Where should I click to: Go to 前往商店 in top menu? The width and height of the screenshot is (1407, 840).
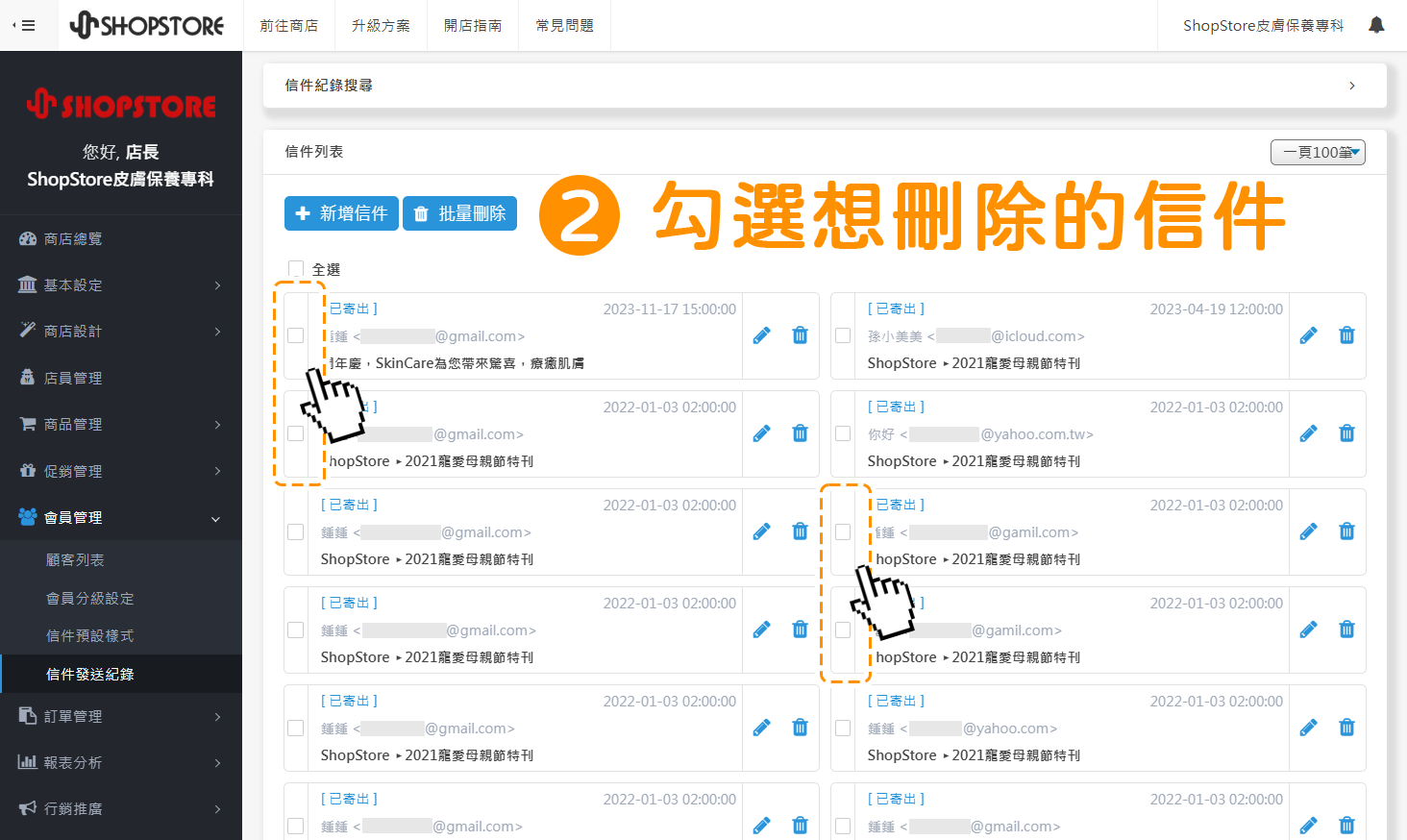[289, 25]
